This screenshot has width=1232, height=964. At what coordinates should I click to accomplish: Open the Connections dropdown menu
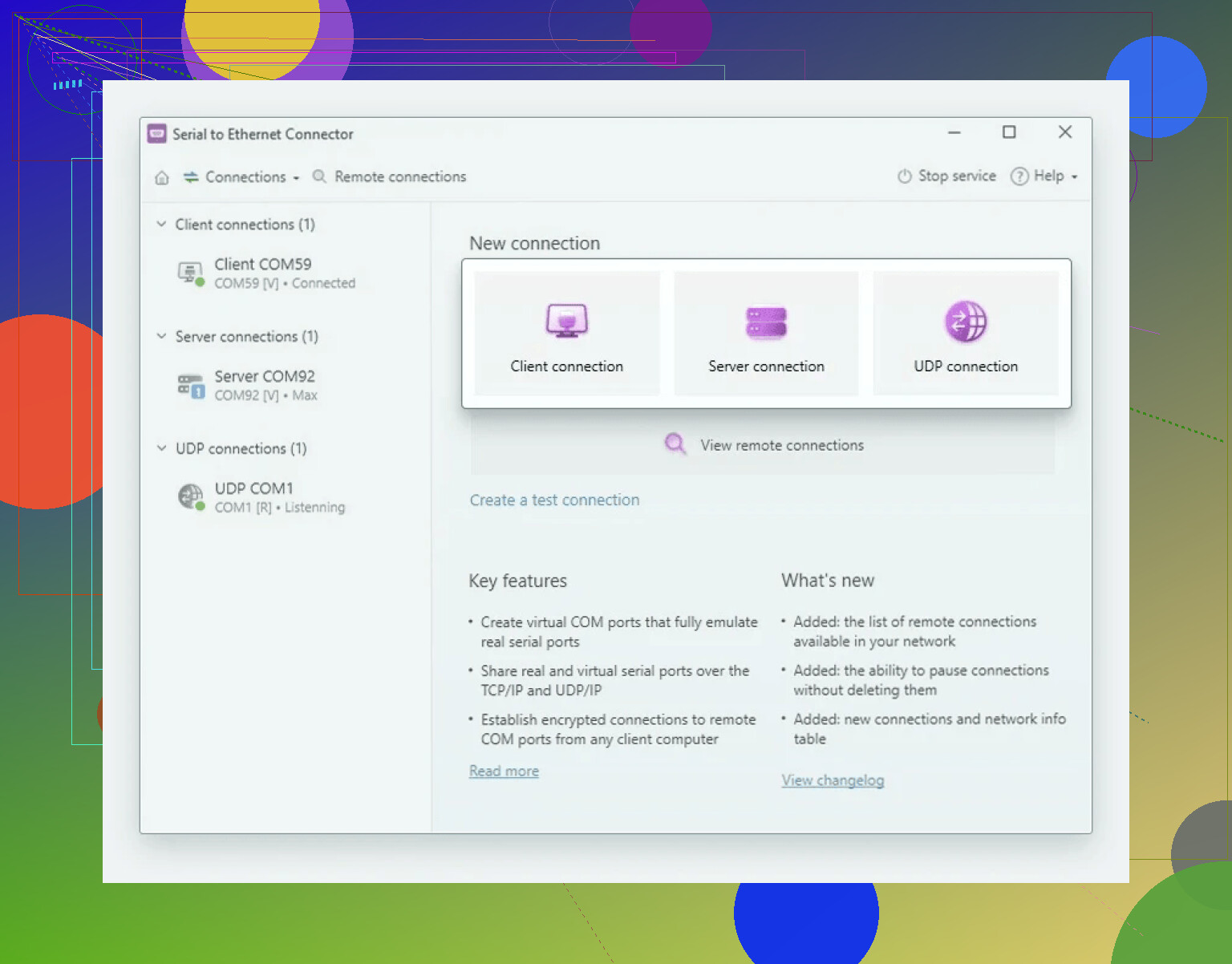(x=243, y=177)
